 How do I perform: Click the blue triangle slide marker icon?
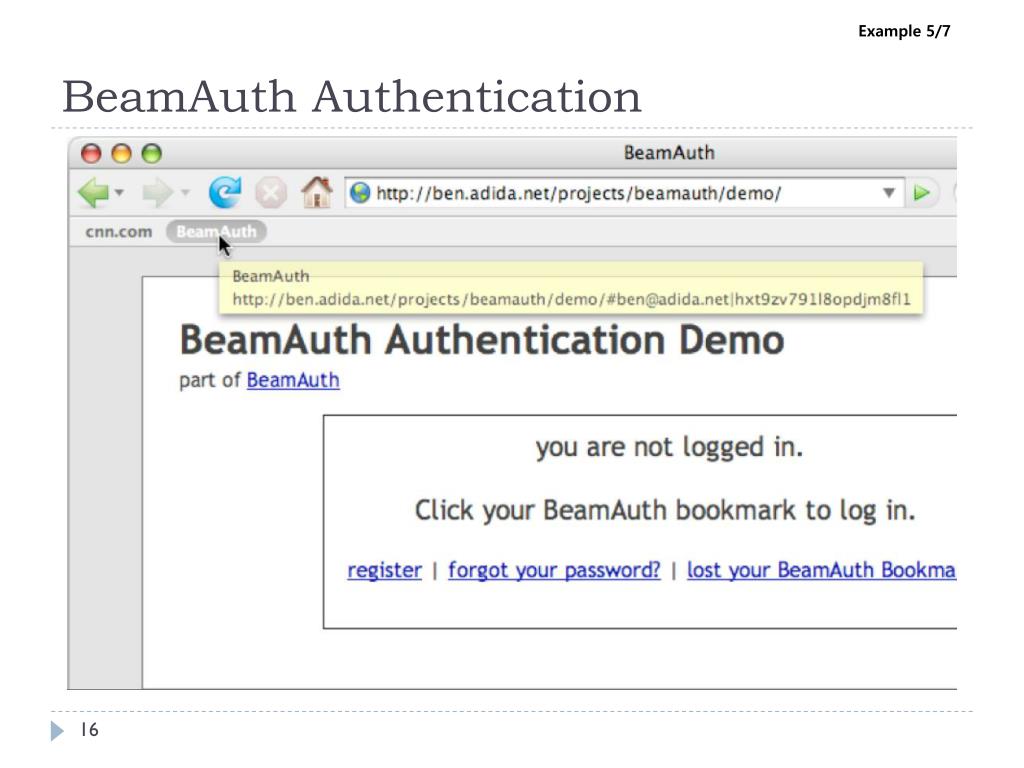[x=57, y=731]
